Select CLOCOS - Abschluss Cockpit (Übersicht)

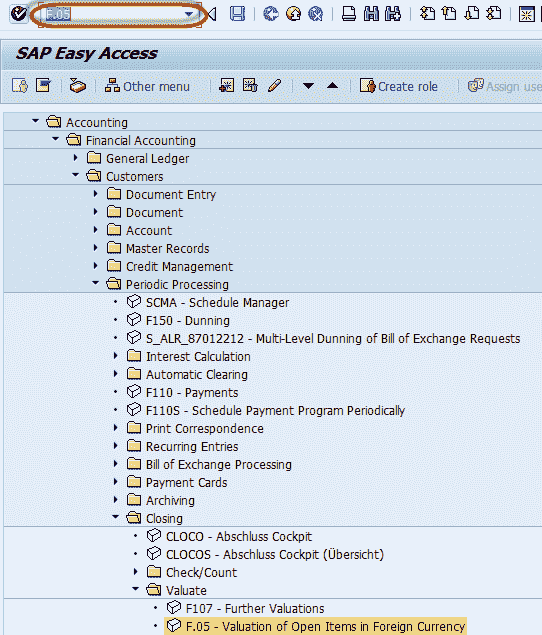tap(275, 554)
